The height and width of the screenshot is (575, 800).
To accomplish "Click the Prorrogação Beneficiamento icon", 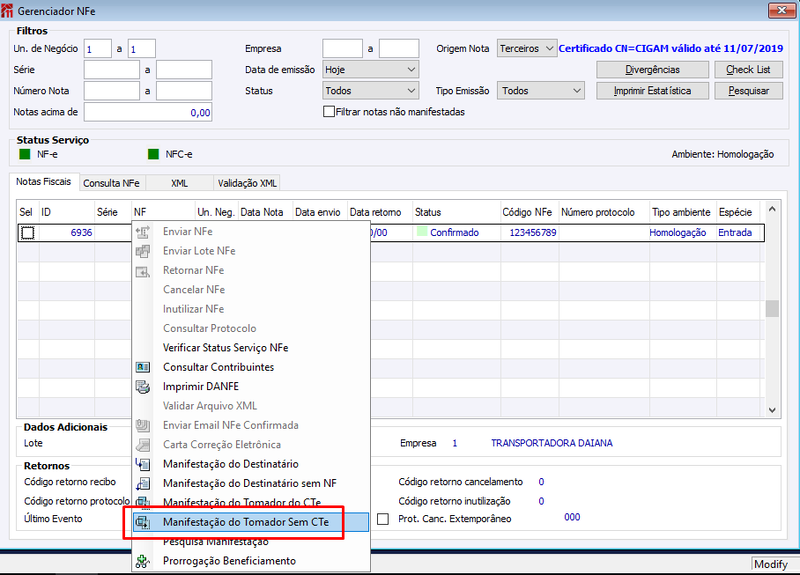I will coord(143,561).
